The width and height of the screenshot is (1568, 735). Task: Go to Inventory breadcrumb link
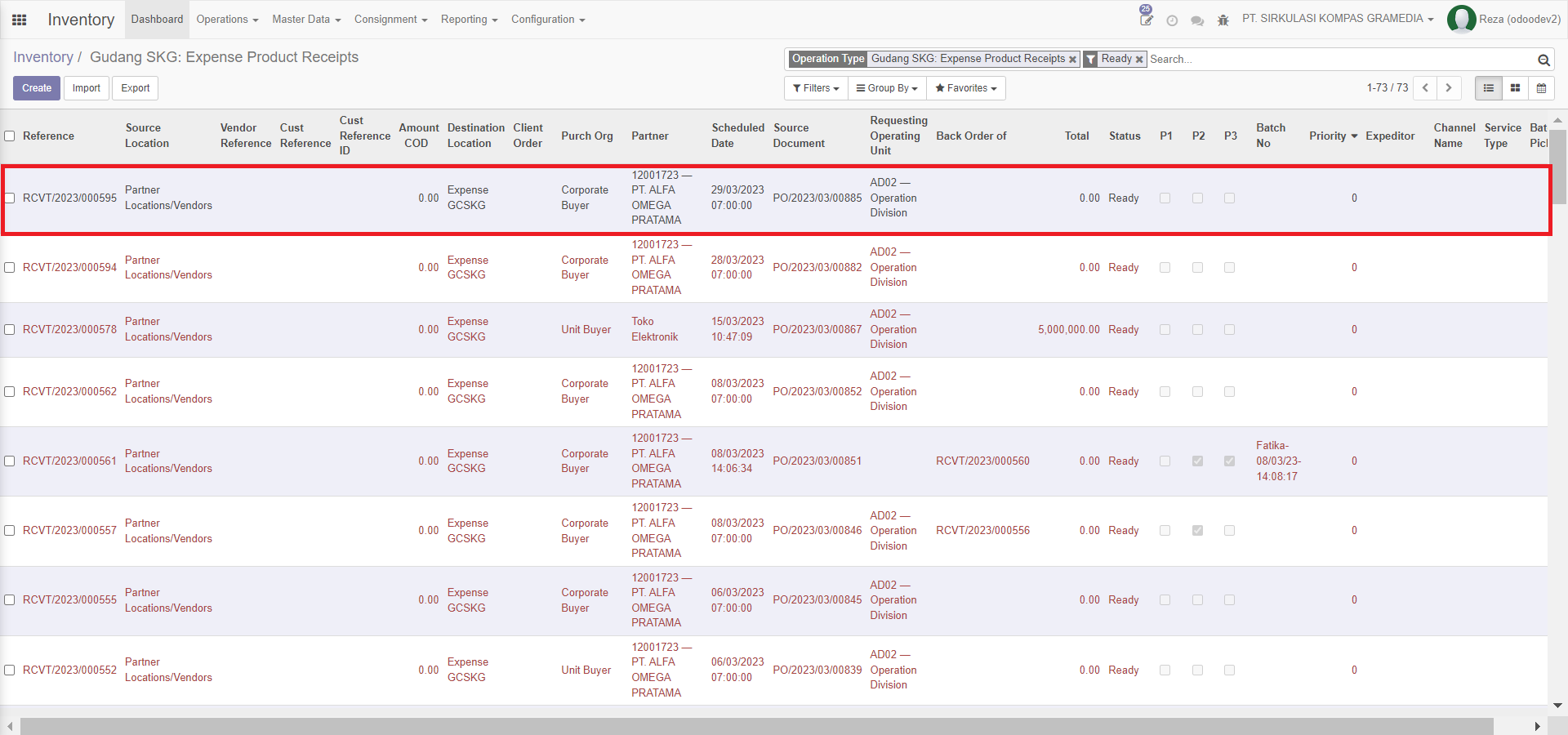coord(43,57)
